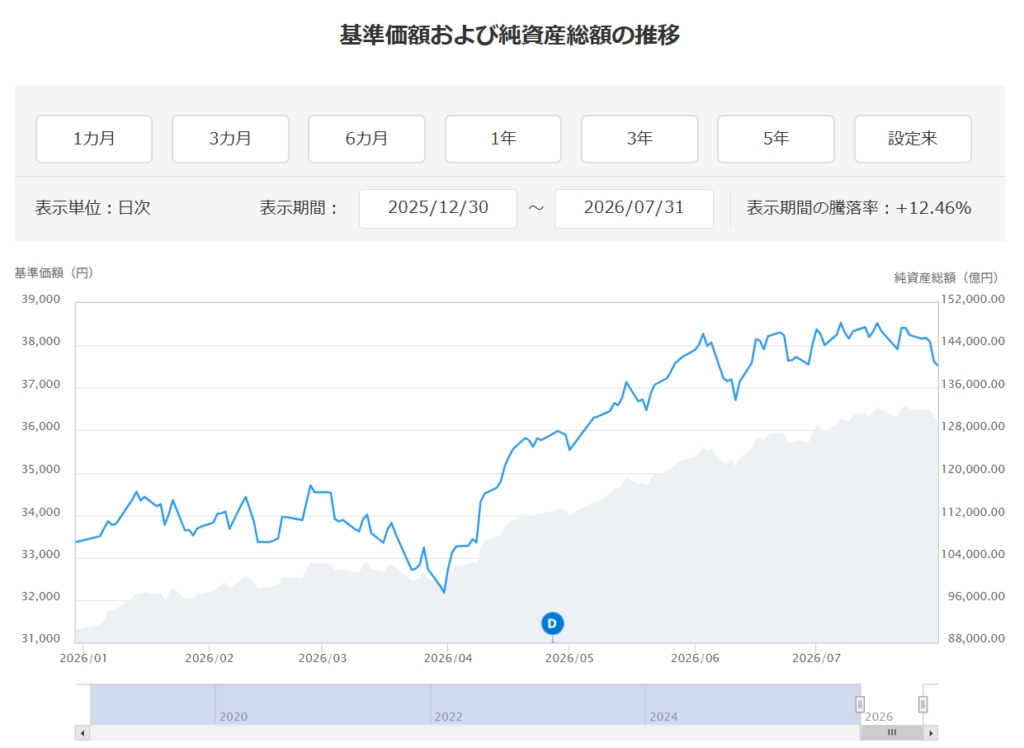Screen dimensions: 1024x748
Task: Click the scrollbar right arrow
Action: (x=931, y=733)
